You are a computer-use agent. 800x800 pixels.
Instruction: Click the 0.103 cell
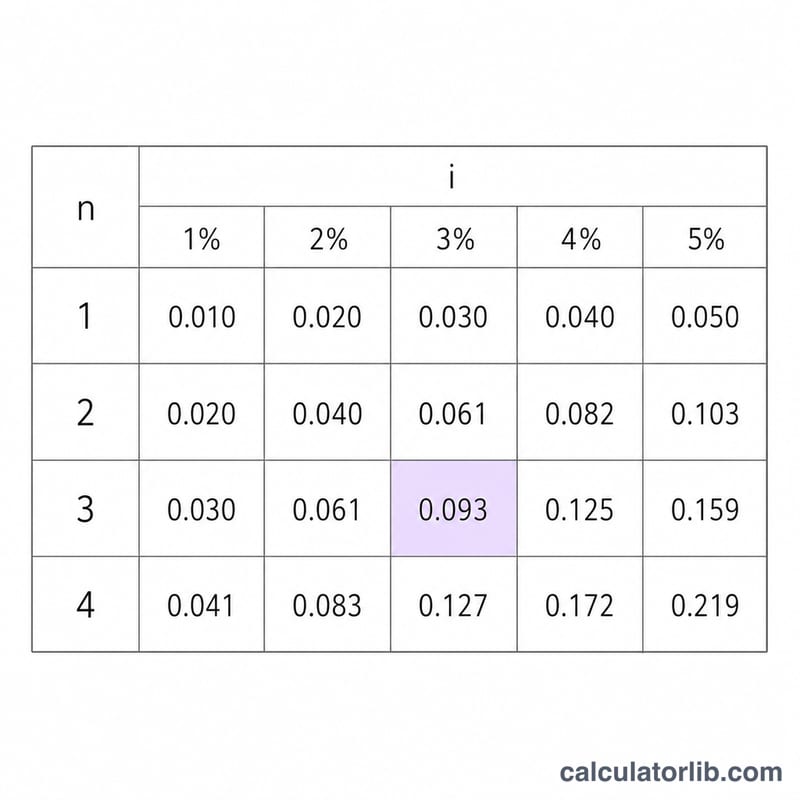click(705, 412)
